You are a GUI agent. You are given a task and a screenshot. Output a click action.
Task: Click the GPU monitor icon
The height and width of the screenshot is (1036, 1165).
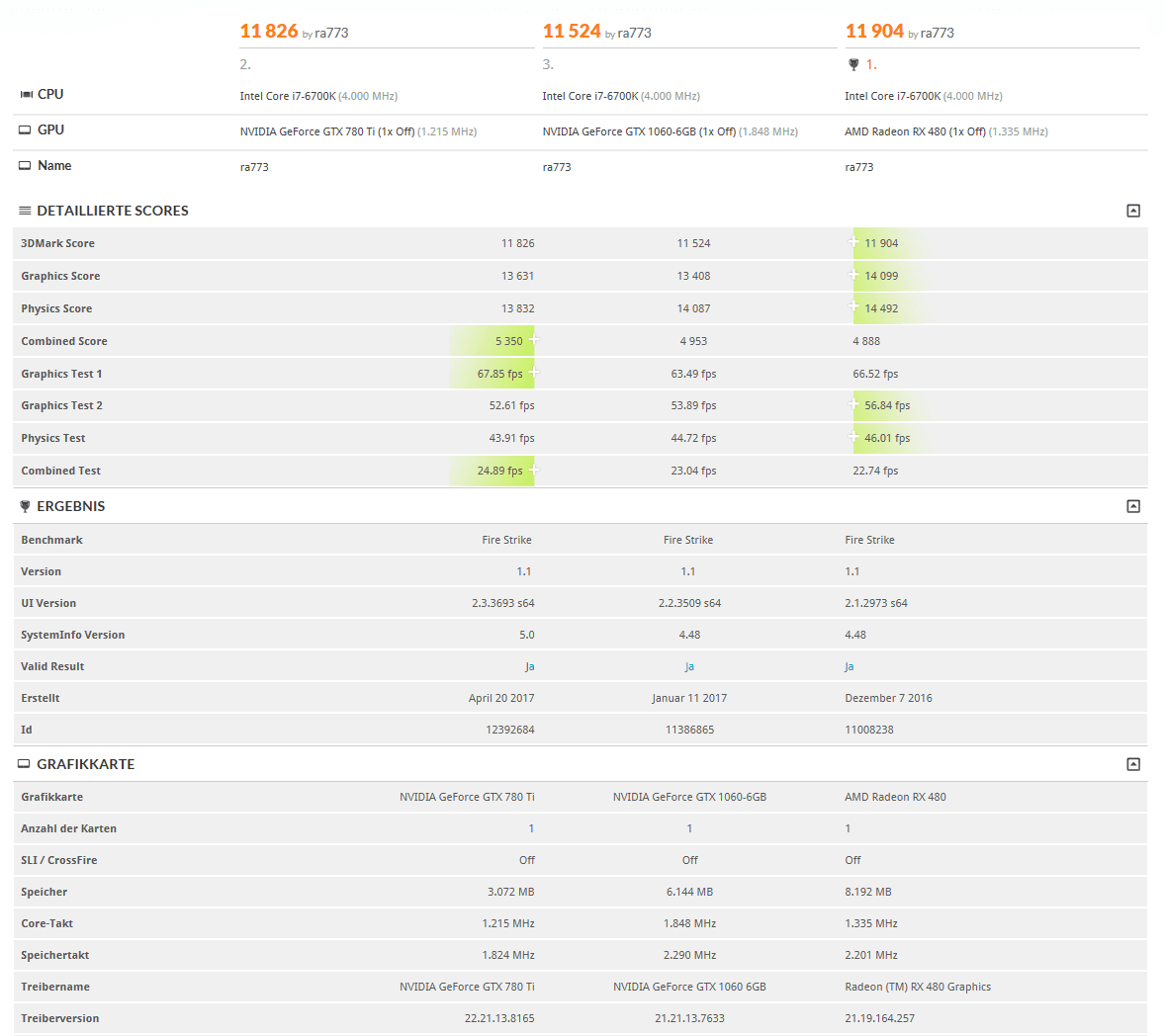[x=25, y=129]
